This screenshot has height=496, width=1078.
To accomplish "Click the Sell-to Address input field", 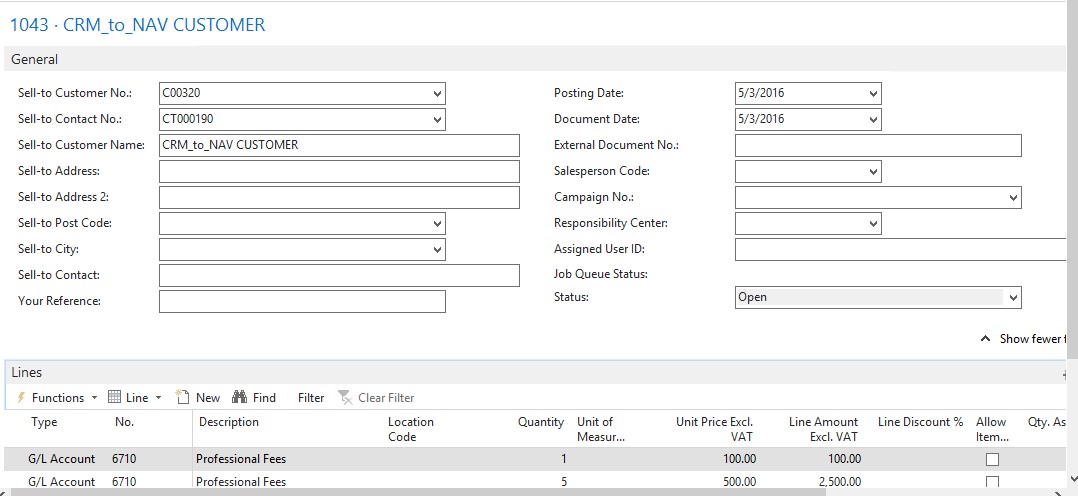I will point(339,172).
